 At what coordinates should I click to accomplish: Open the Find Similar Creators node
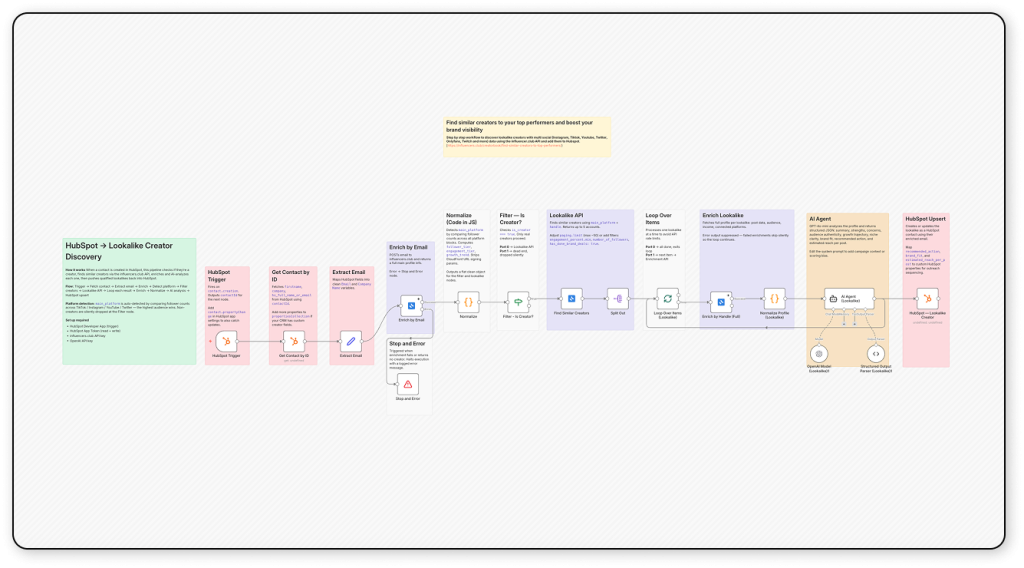pos(570,298)
